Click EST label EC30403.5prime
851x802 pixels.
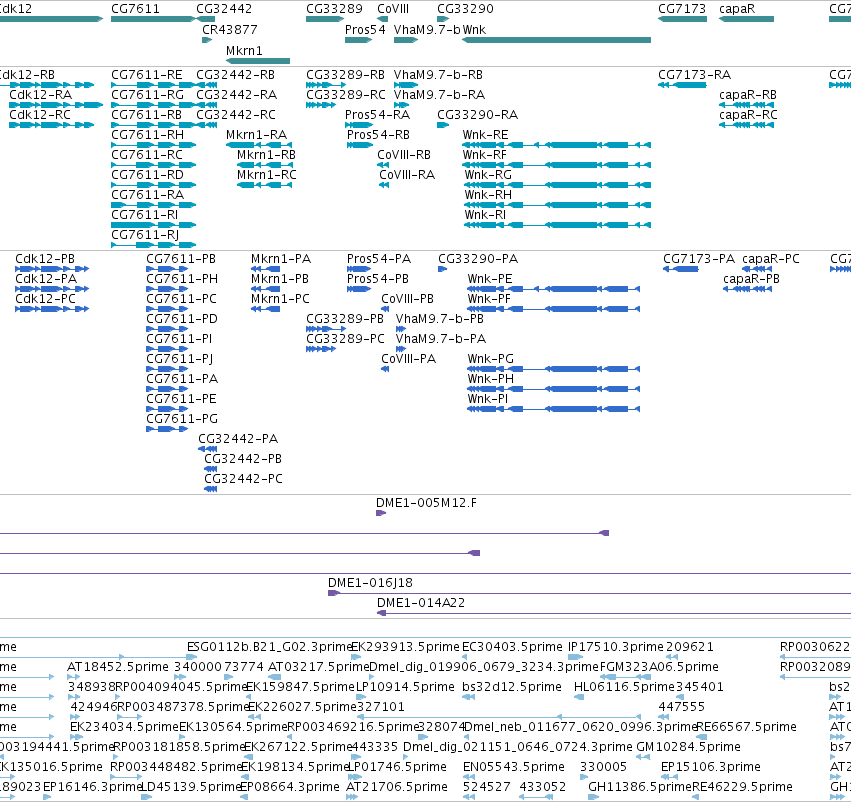pyautogui.click(x=512, y=647)
